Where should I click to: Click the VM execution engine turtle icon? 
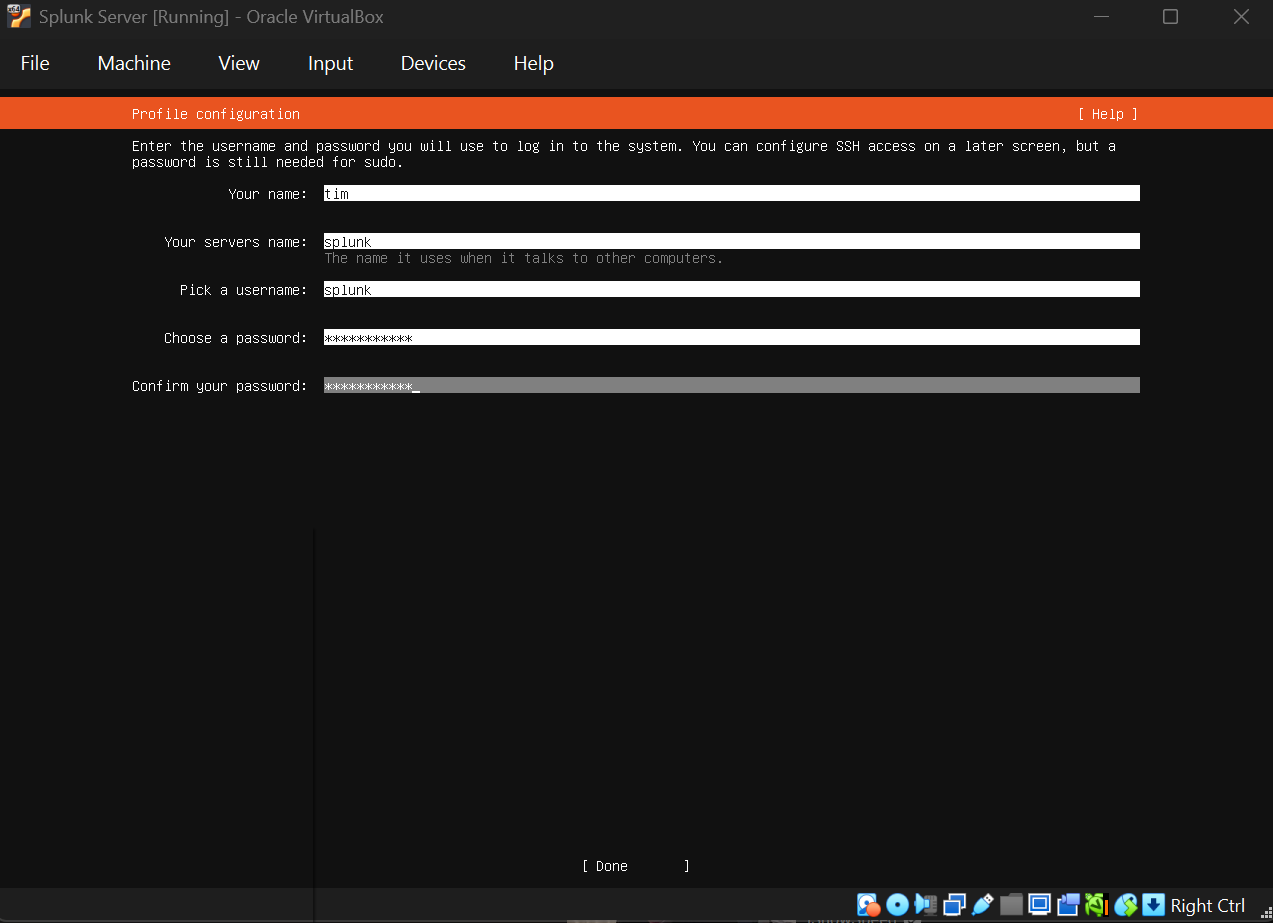click(1096, 905)
